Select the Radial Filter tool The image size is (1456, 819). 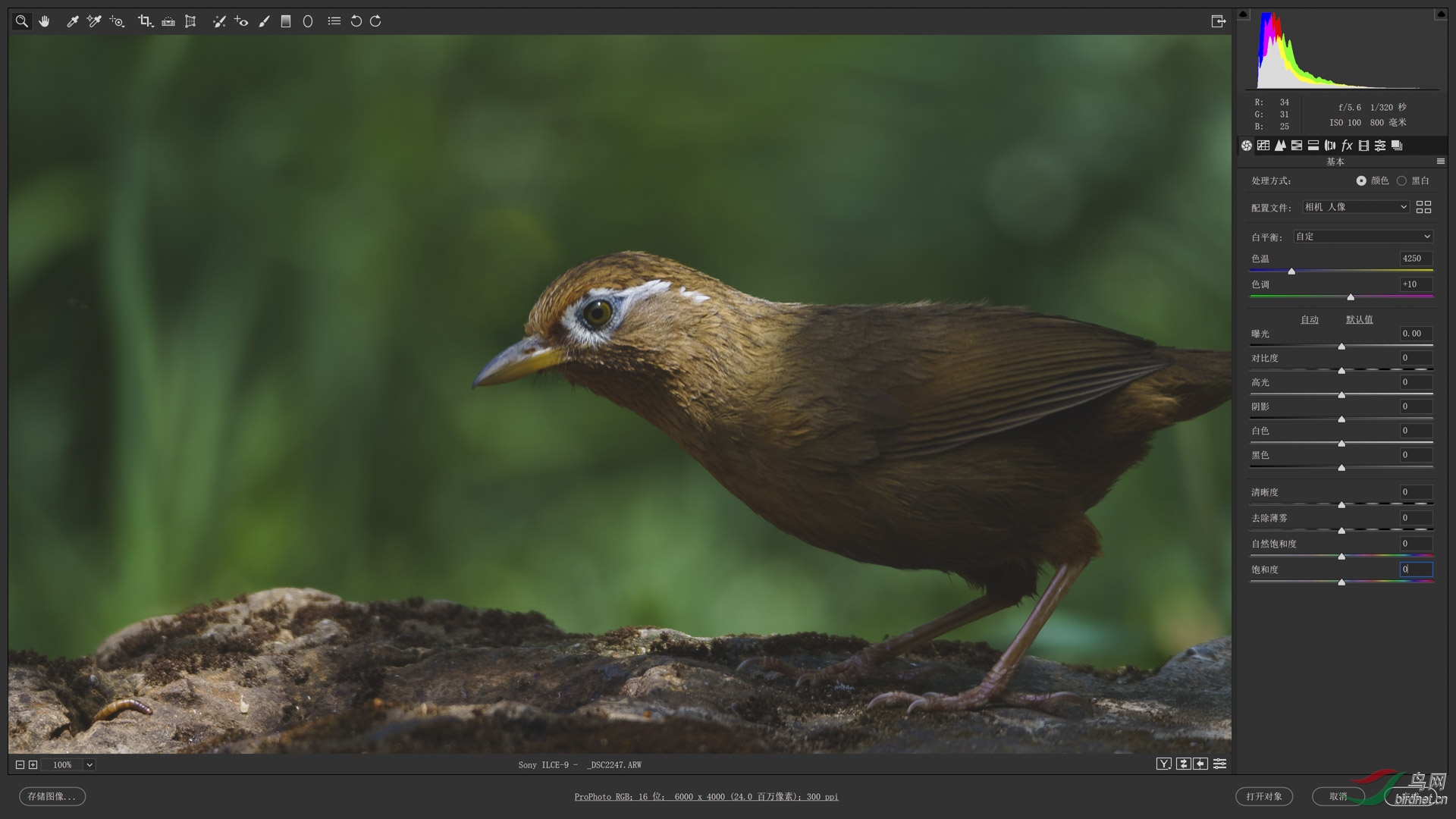coord(308,21)
